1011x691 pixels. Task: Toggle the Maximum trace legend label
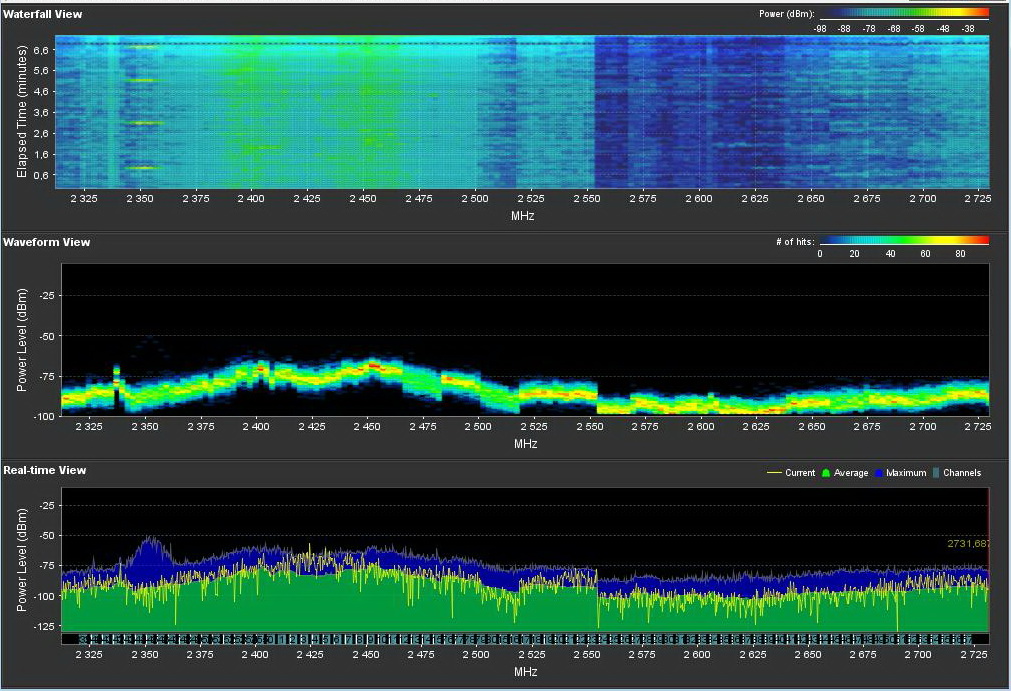tap(906, 473)
